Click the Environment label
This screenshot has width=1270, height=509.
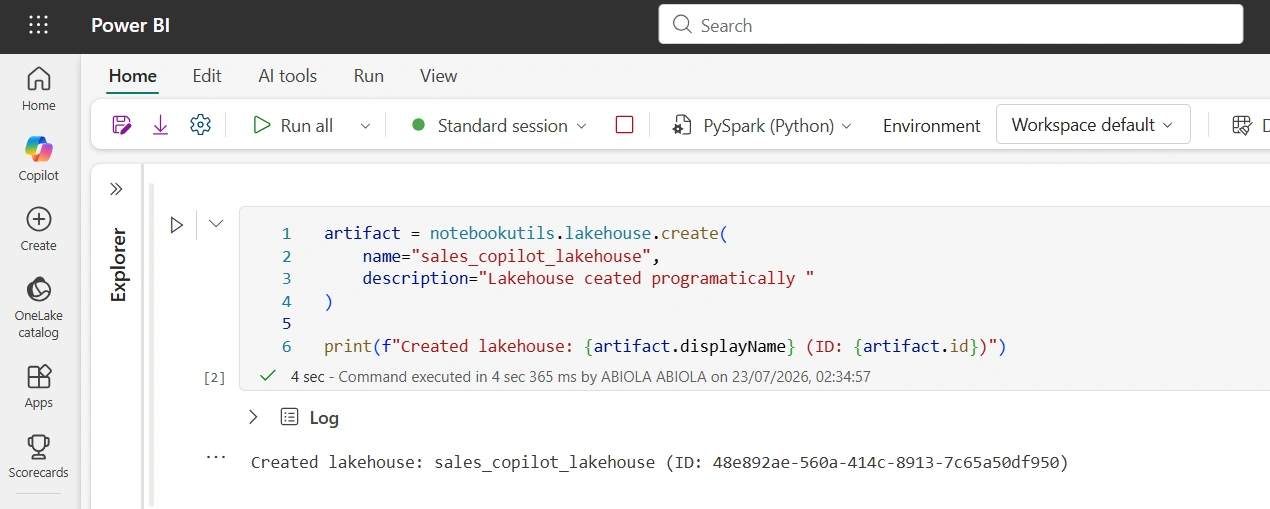pos(931,126)
